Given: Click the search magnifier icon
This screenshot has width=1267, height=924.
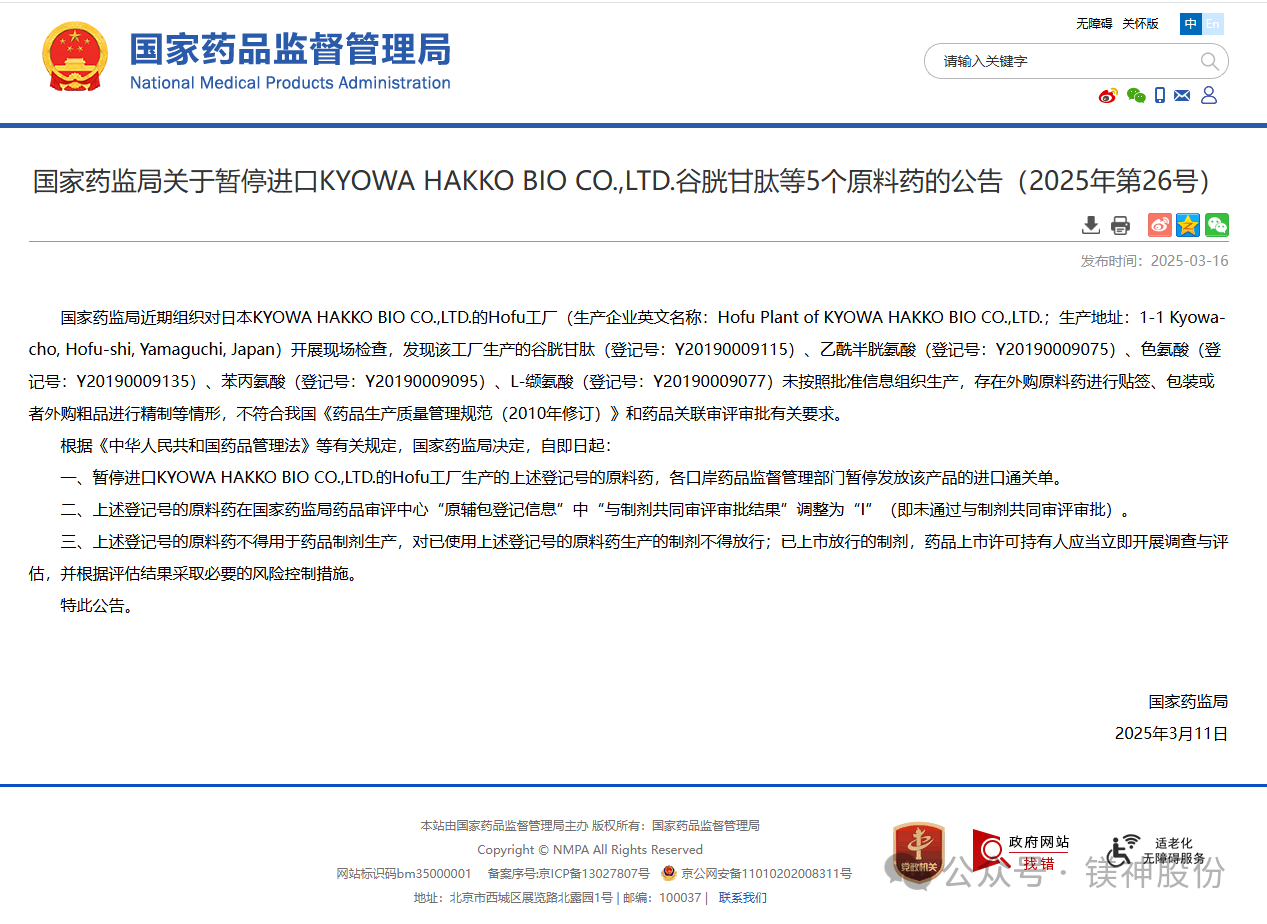Looking at the screenshot, I should pos(1209,62).
